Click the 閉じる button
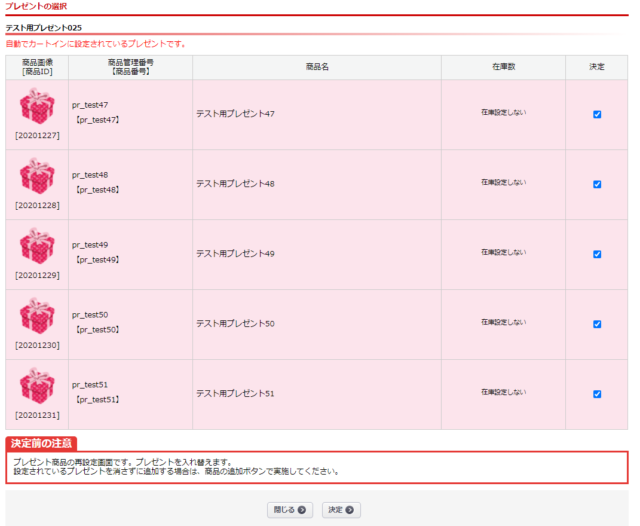Viewport: 640px width, 526px height. [x=290, y=510]
